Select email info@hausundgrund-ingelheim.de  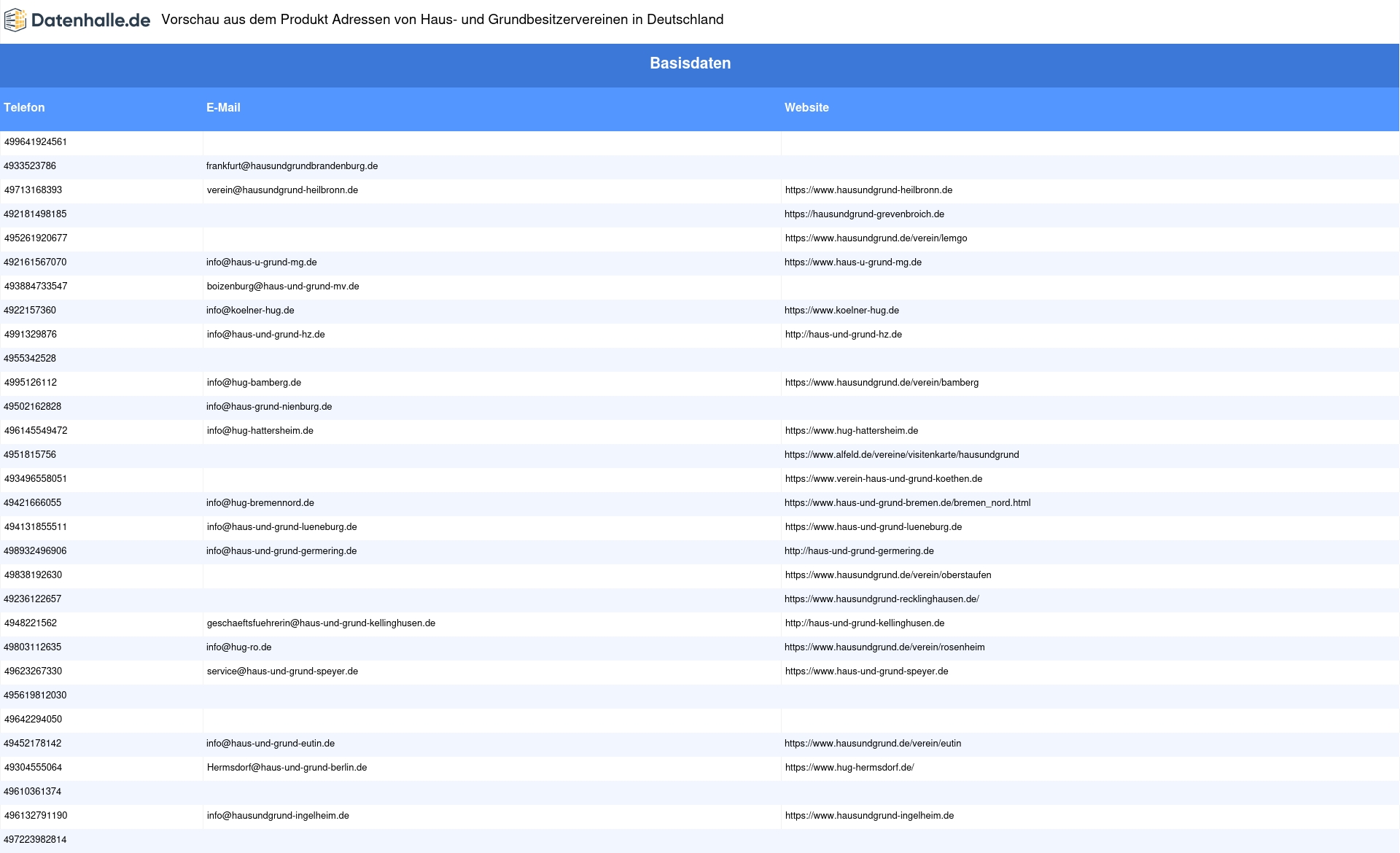coord(278,816)
